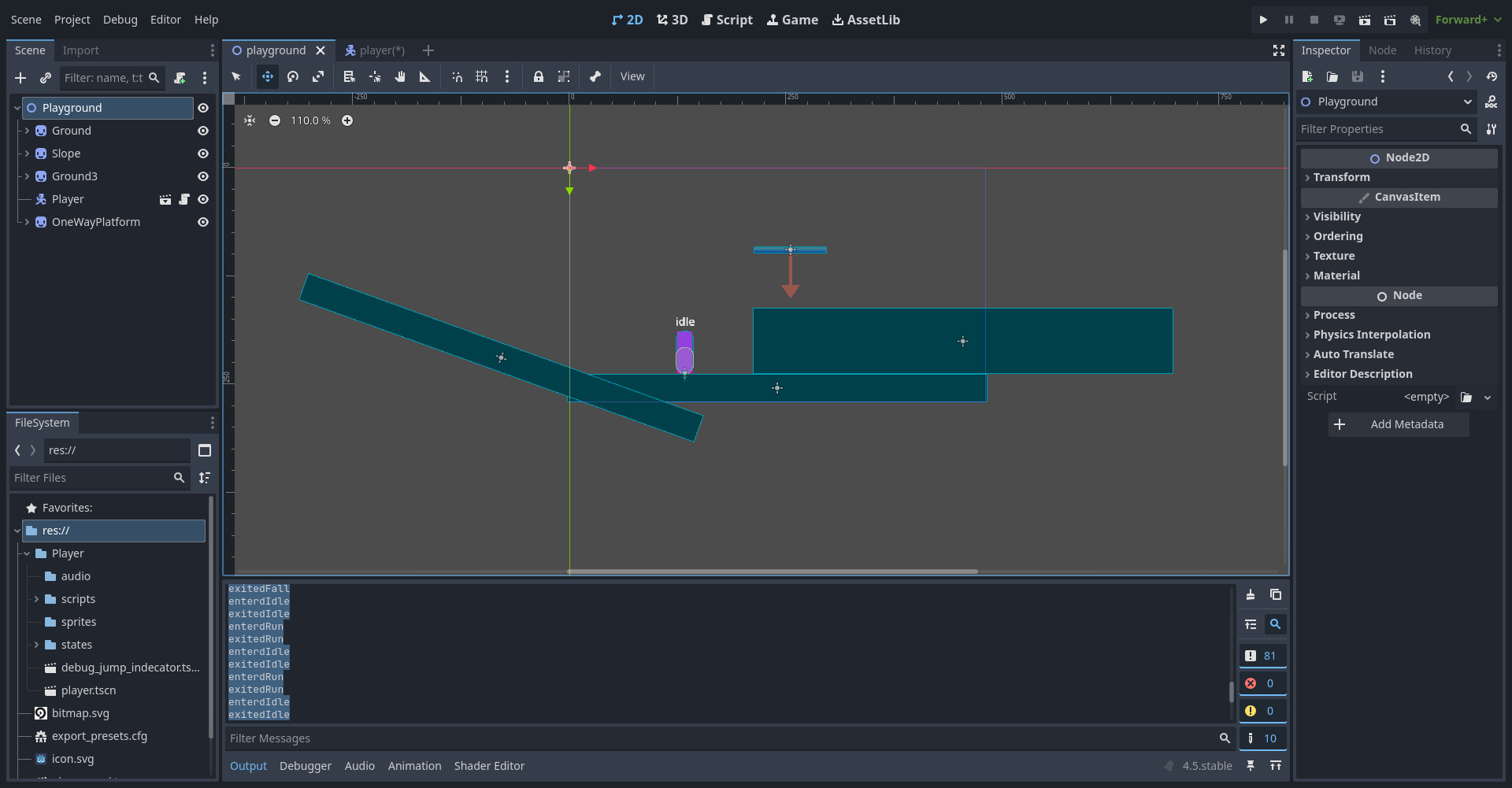The height and width of the screenshot is (788, 1512).
Task: Toggle visibility of OneWayPlatform node
Action: coord(203,222)
